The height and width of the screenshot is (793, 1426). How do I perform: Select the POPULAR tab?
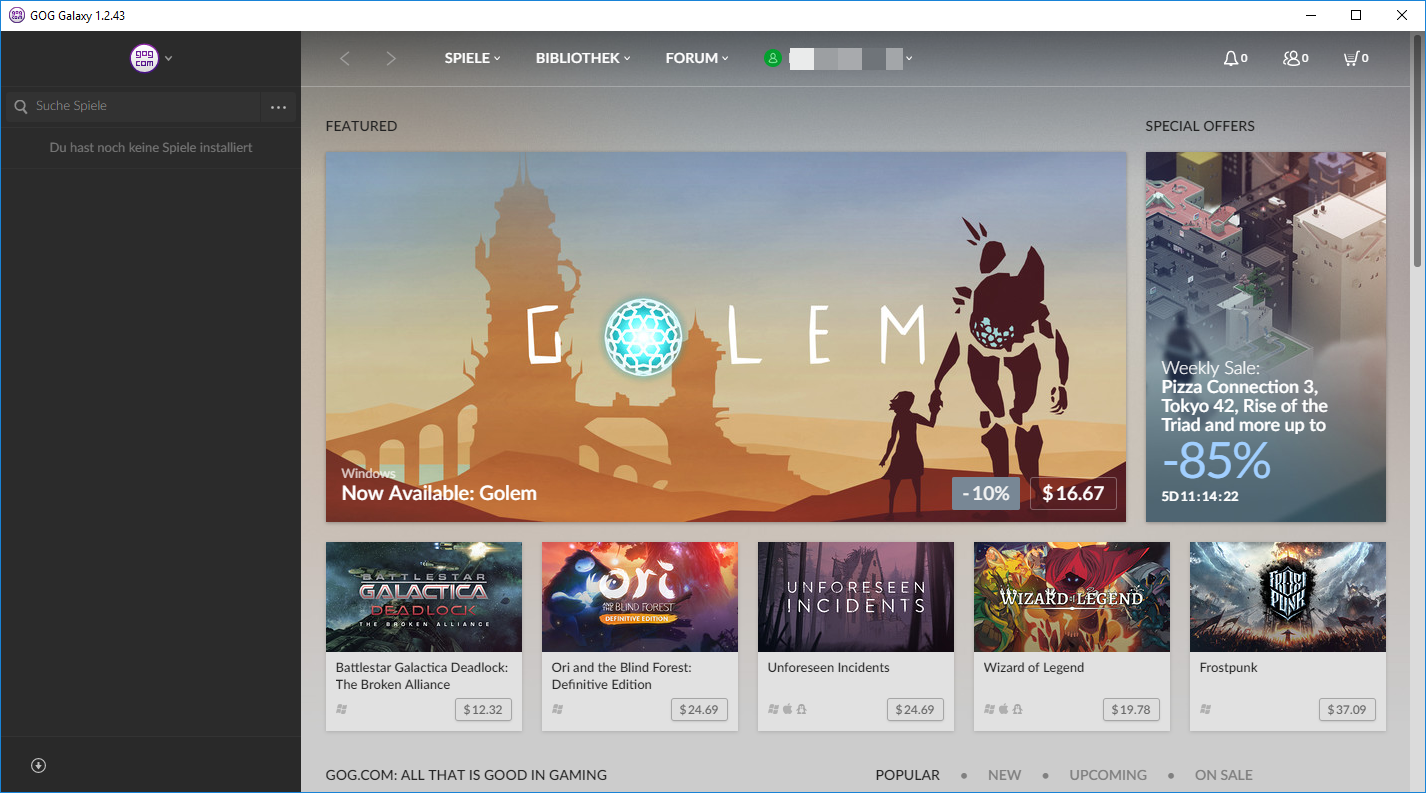908,775
